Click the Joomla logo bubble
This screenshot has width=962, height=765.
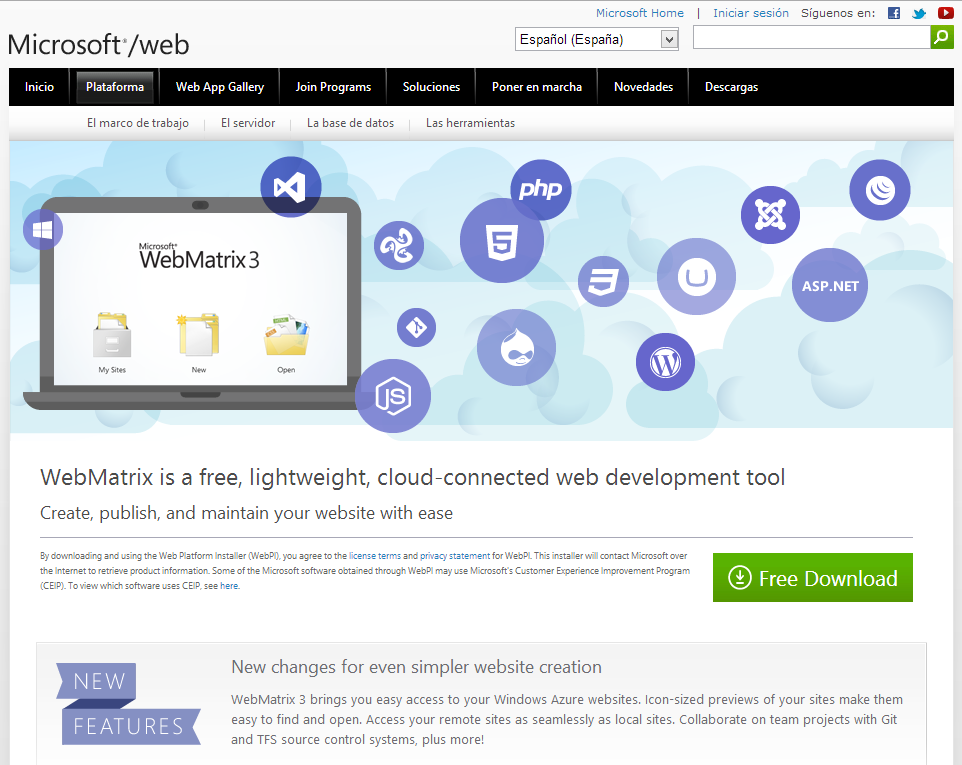770,215
